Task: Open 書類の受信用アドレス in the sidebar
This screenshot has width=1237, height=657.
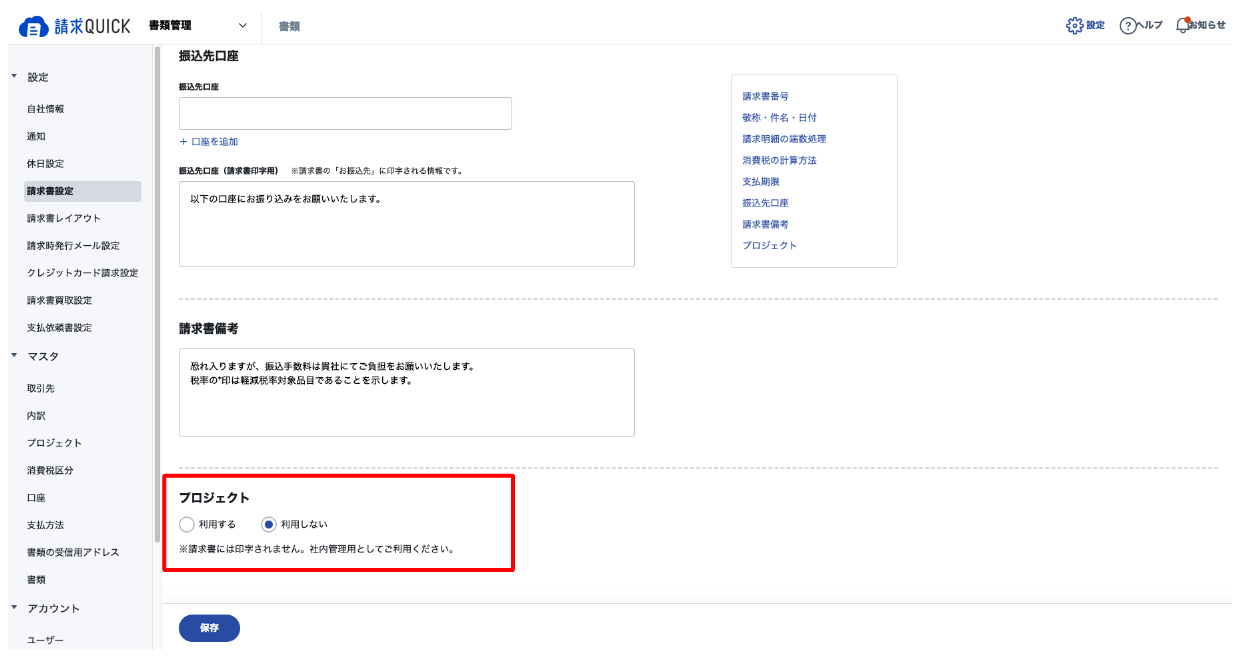Action: click(x=73, y=552)
